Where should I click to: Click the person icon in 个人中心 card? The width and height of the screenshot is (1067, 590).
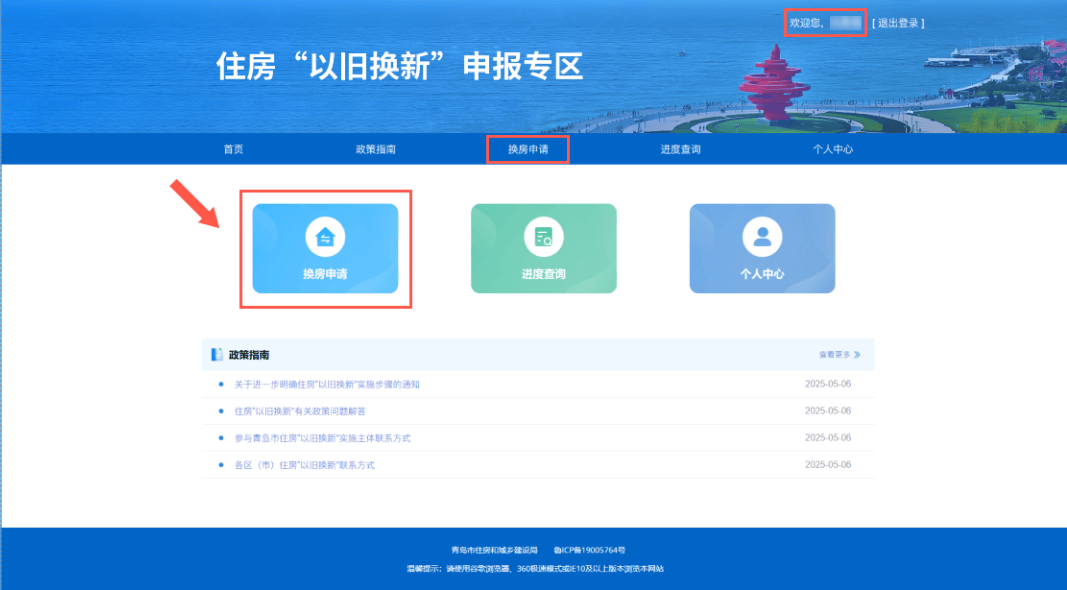tap(762, 237)
